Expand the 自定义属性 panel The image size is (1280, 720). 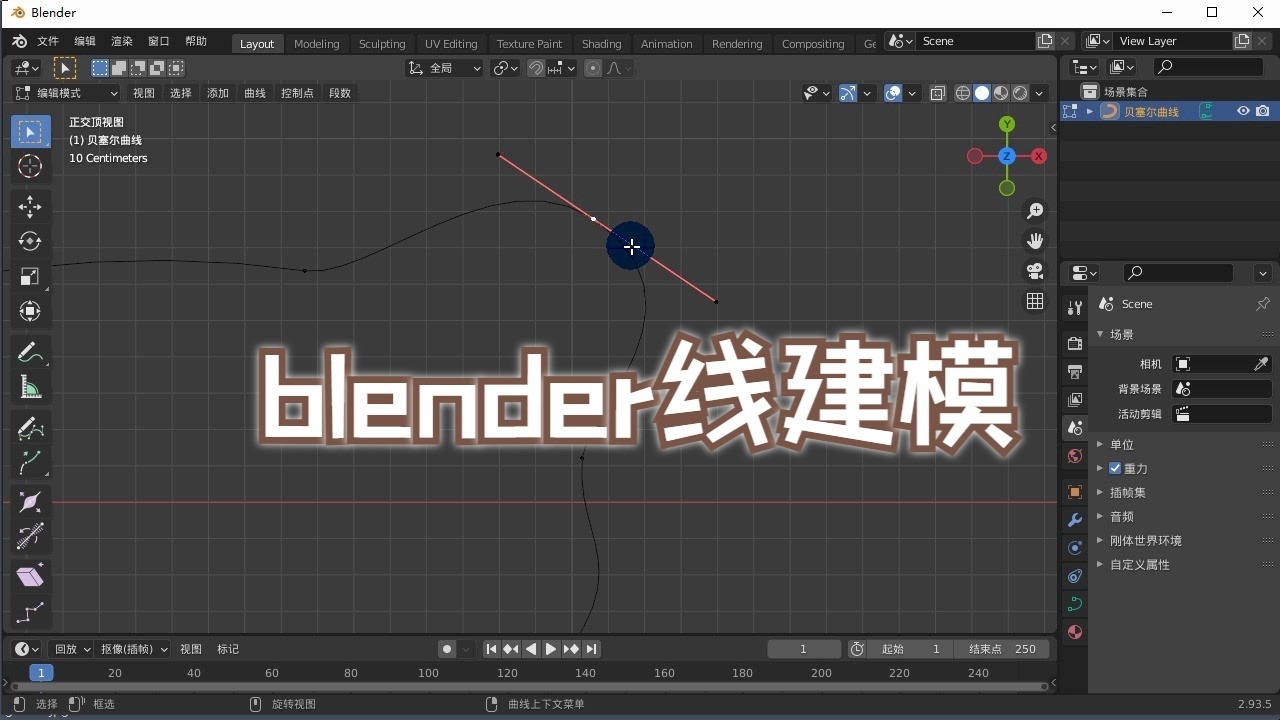coord(1140,564)
